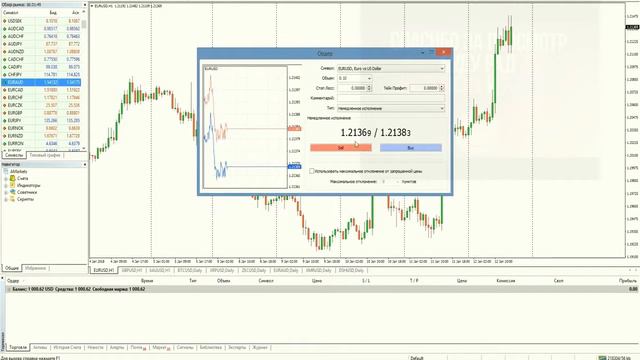Click the Stop Loss value field

pos(352,88)
